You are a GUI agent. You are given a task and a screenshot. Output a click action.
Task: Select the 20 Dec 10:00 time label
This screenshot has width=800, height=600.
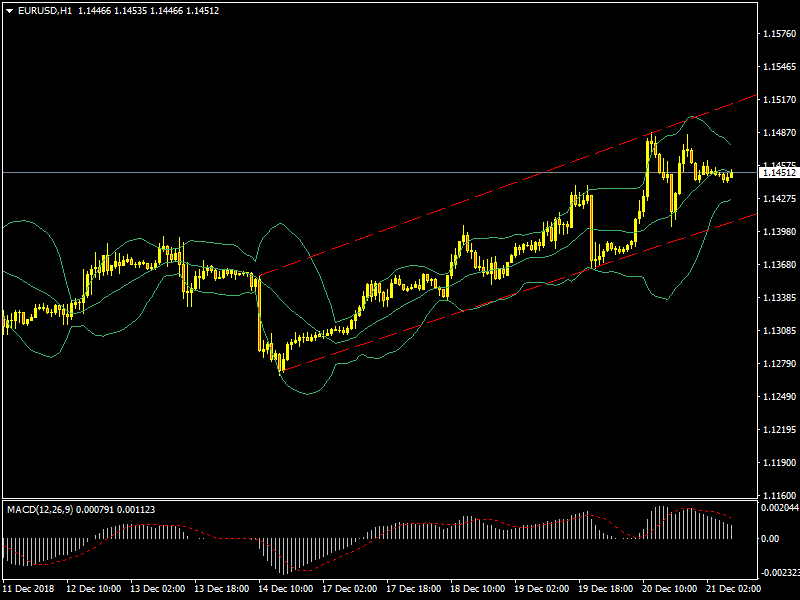click(669, 589)
